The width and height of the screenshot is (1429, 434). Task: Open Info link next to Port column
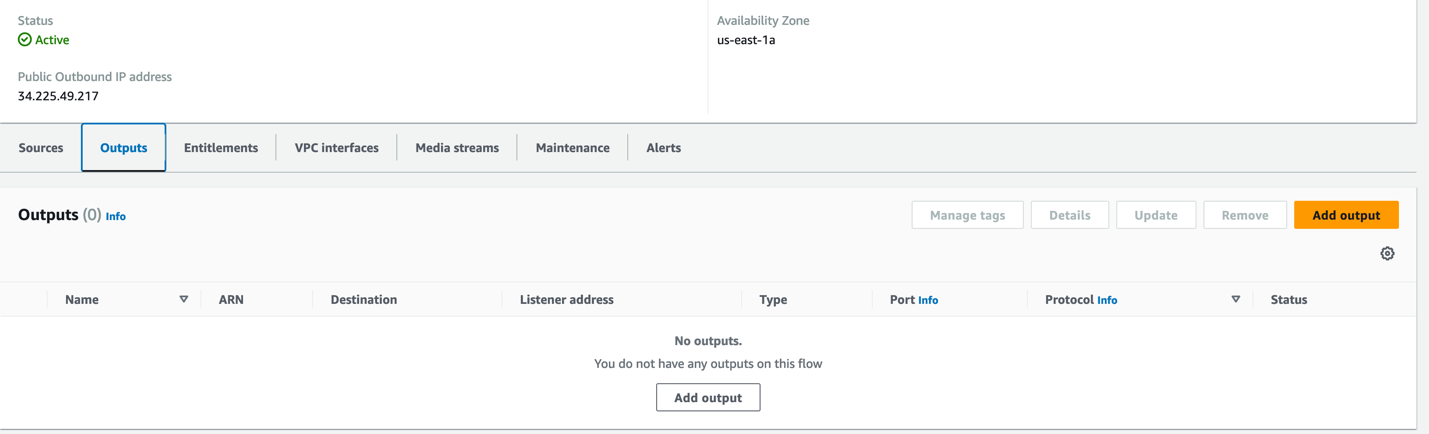point(928,300)
